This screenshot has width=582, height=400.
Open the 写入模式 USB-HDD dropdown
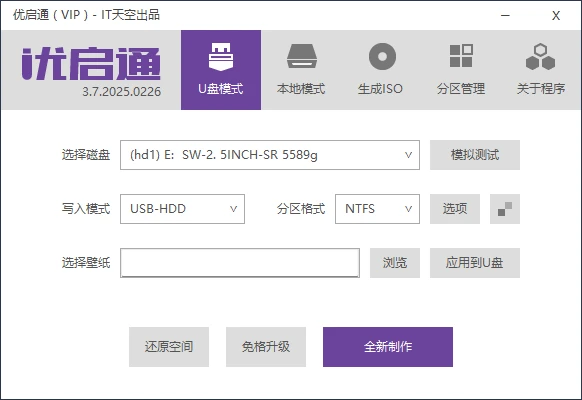[x=182, y=209]
